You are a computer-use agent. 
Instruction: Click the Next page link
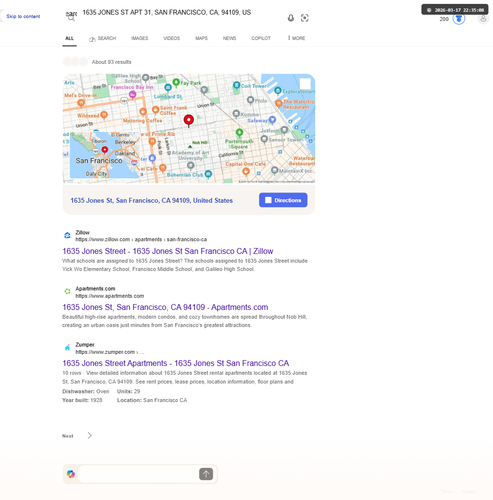point(68,436)
